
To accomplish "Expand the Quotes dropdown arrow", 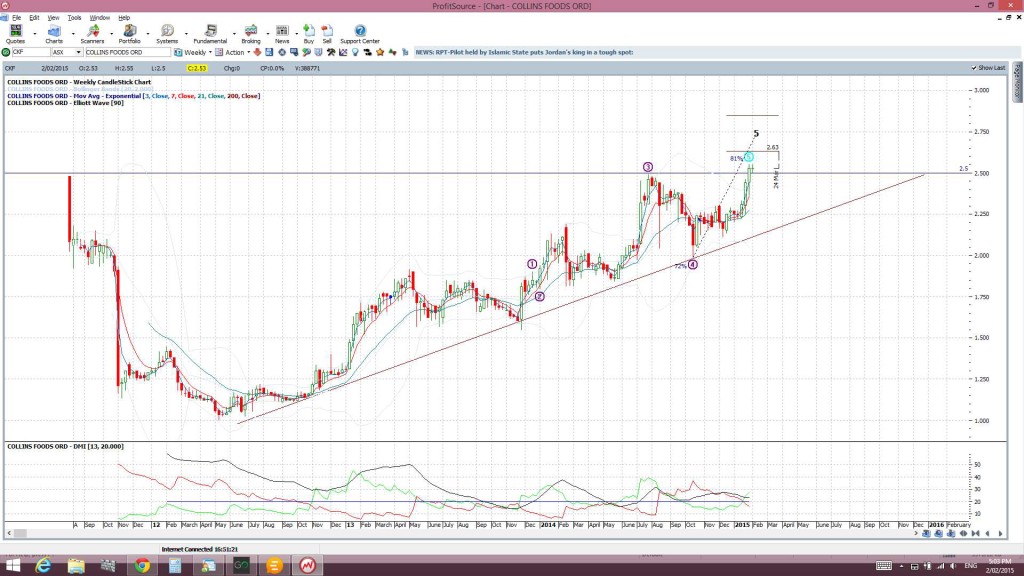I will [35, 33].
